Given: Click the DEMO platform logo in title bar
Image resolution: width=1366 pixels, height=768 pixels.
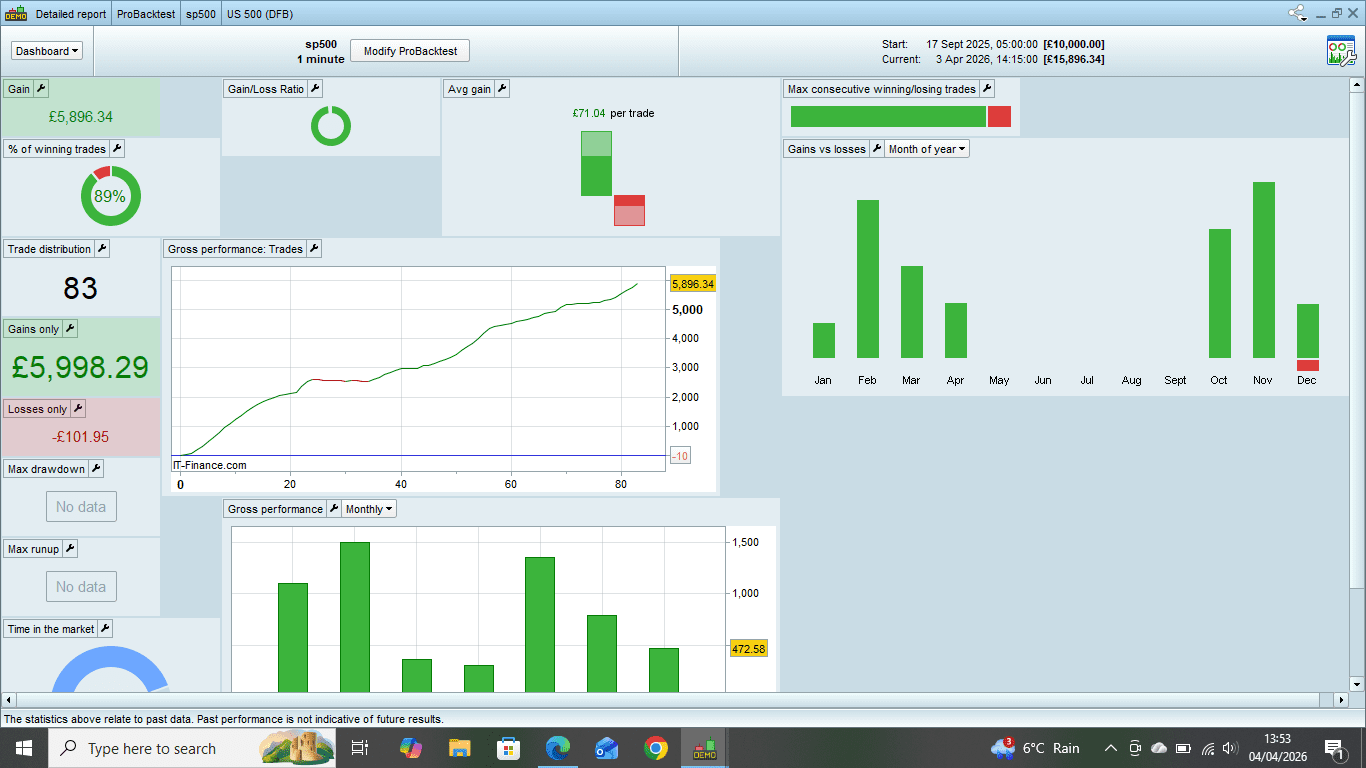Looking at the screenshot, I should tap(16, 14).
